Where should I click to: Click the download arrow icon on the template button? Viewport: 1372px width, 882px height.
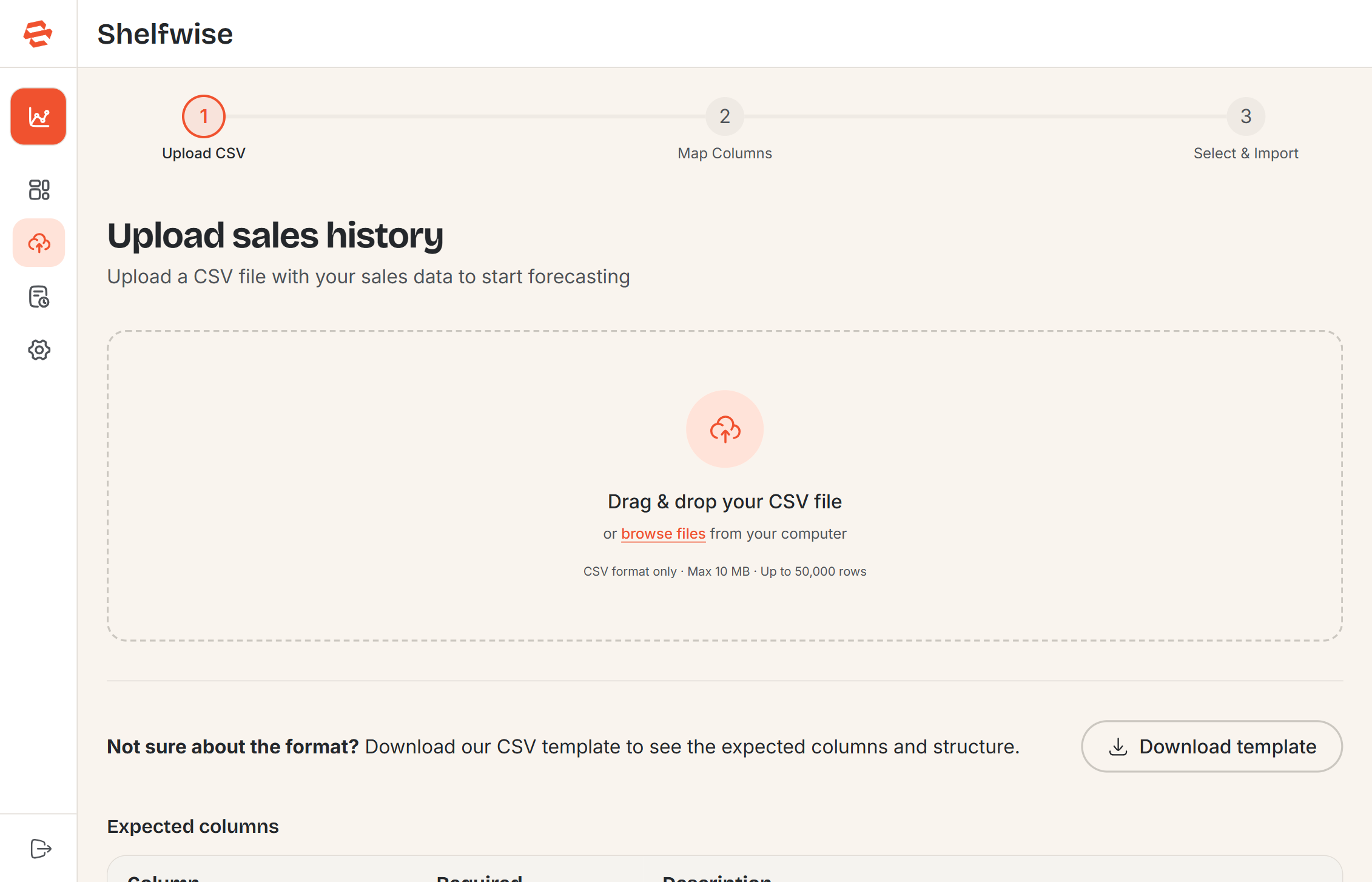pyautogui.click(x=1118, y=747)
